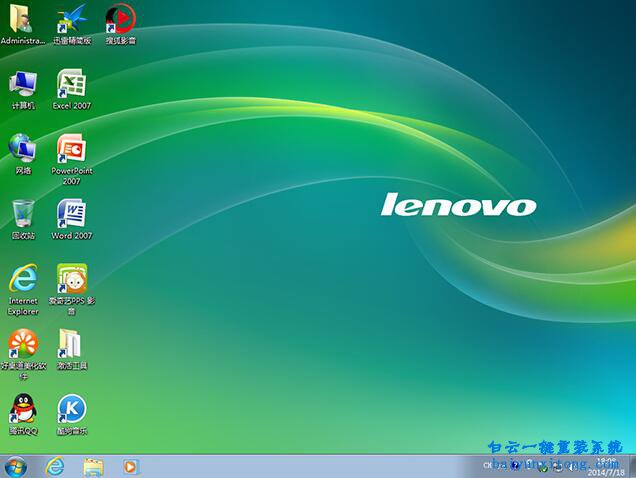Click the taskbar clock showing 2014/7/18

click(x=603, y=468)
